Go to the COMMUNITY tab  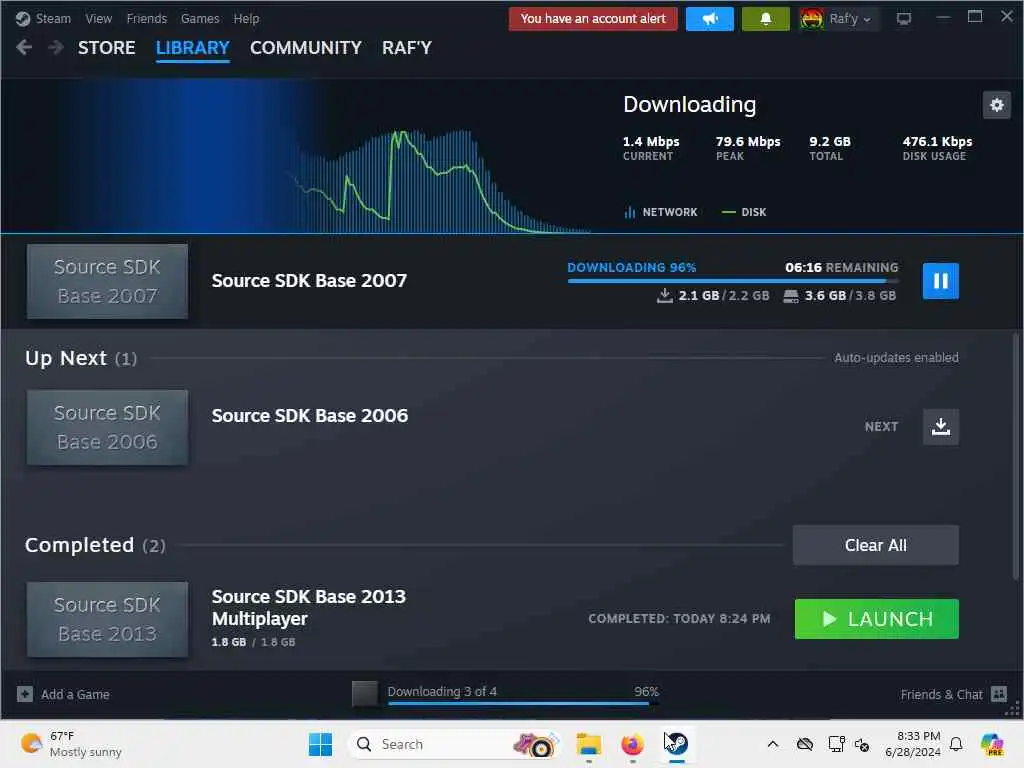tap(306, 48)
